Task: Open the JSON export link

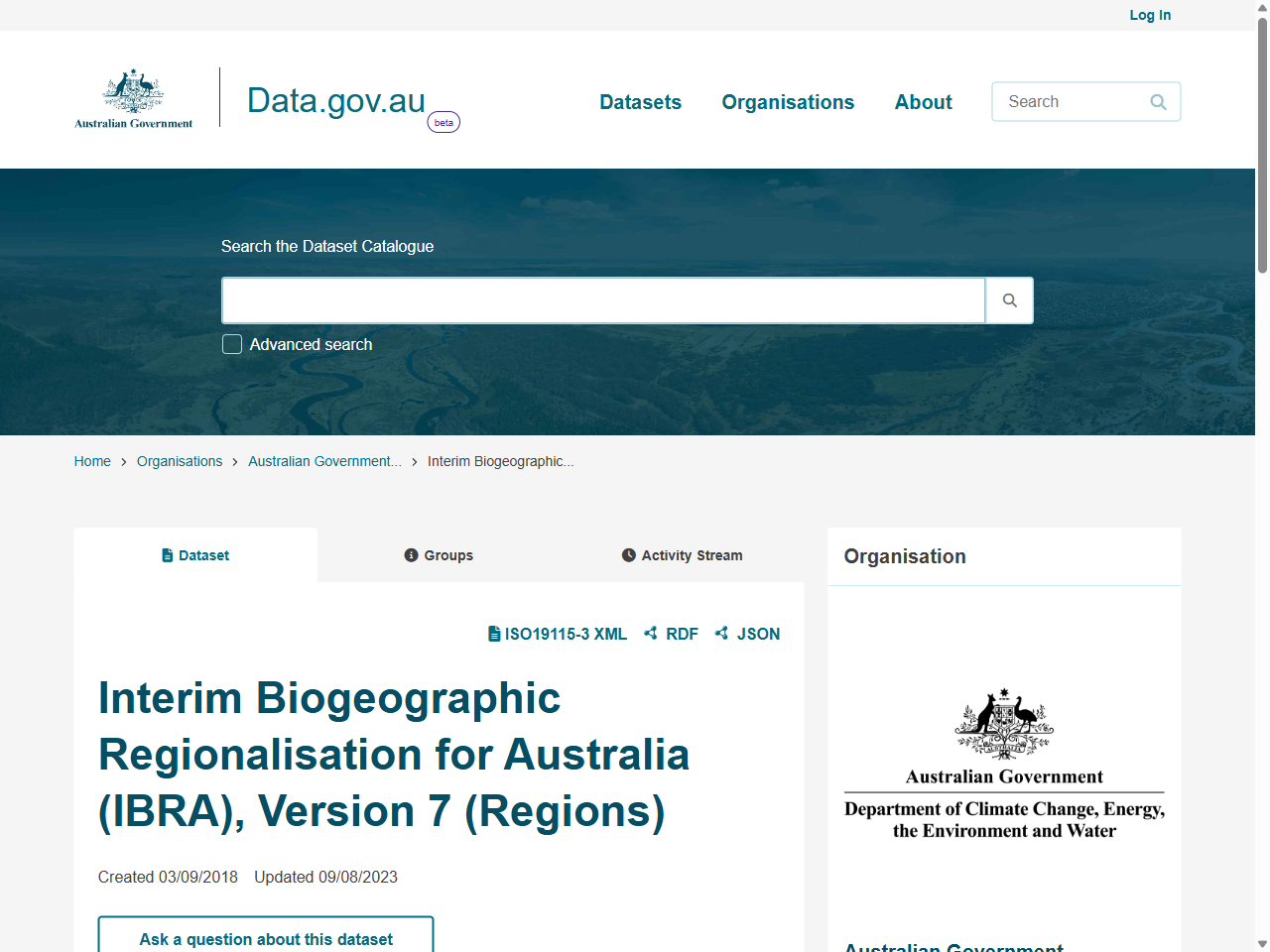Action: [x=747, y=634]
